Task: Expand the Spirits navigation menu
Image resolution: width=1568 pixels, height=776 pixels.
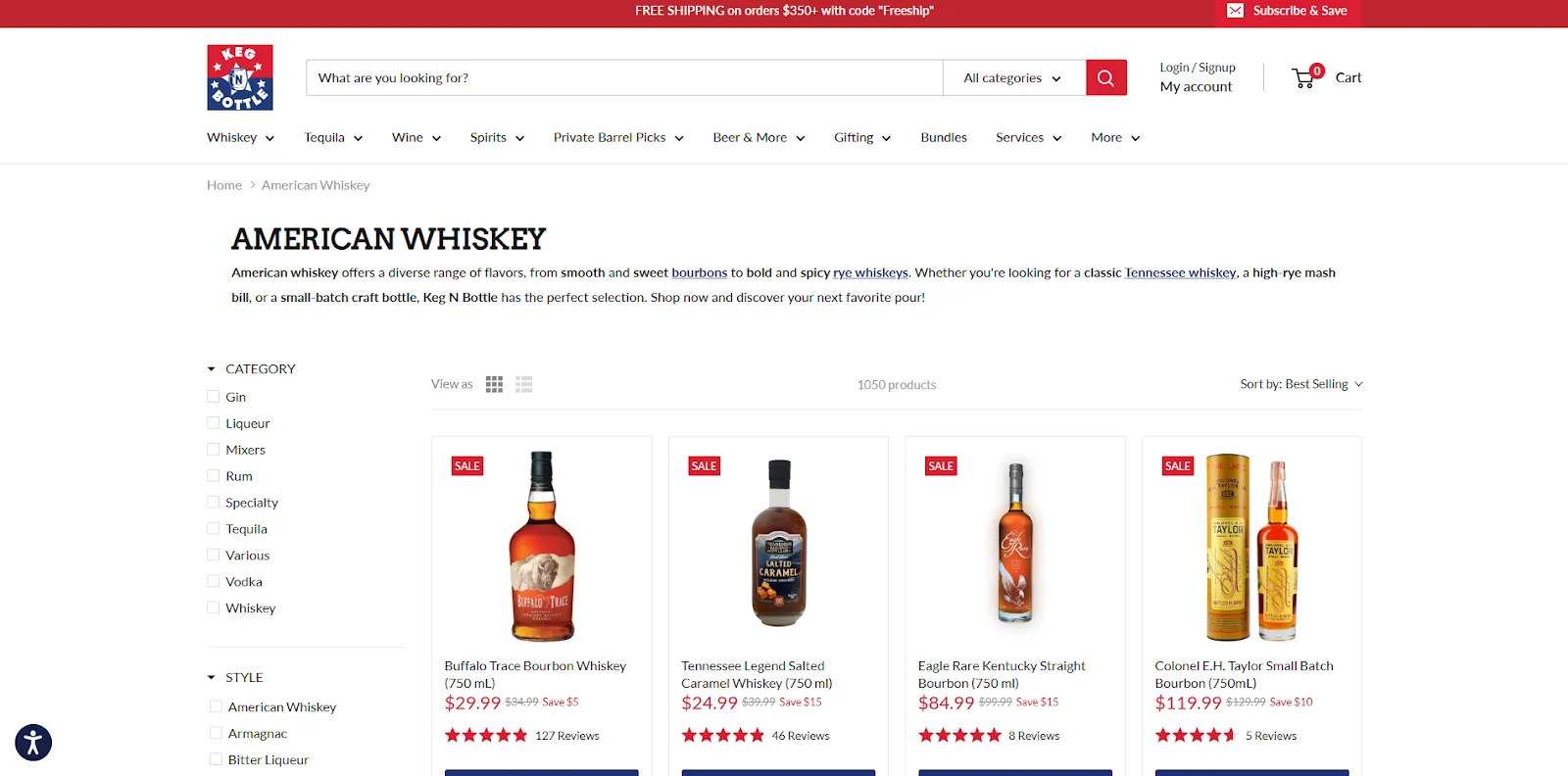Action: (x=497, y=138)
